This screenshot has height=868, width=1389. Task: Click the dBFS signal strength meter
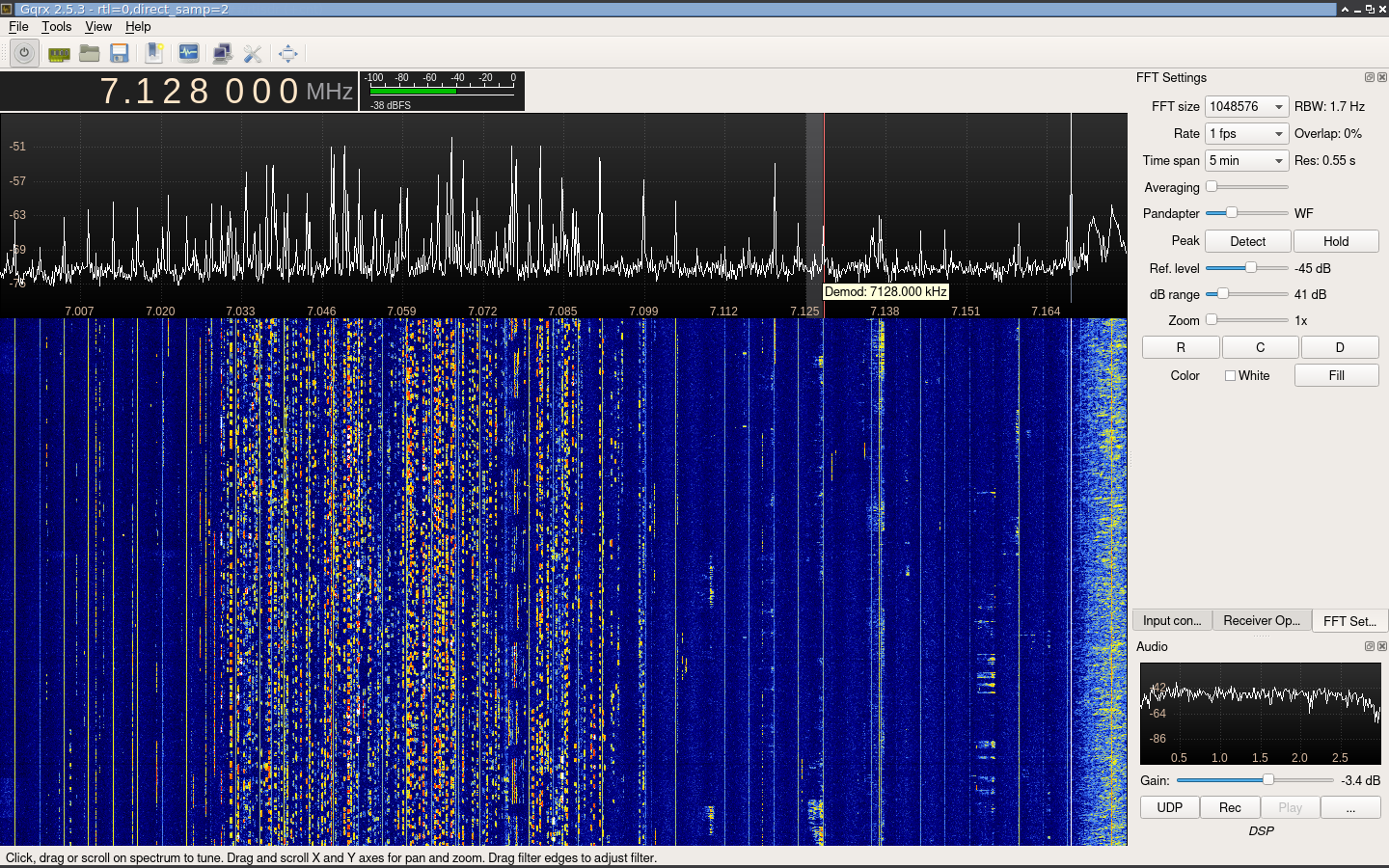442,91
